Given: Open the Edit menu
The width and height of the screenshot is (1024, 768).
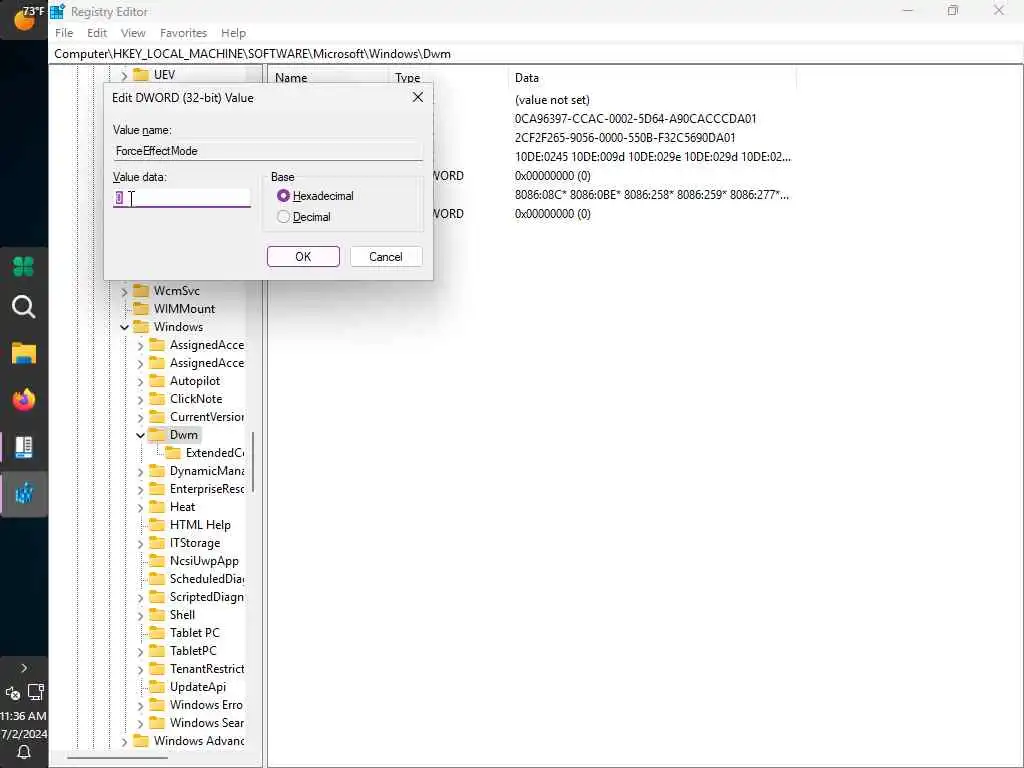Looking at the screenshot, I should [x=97, y=33].
